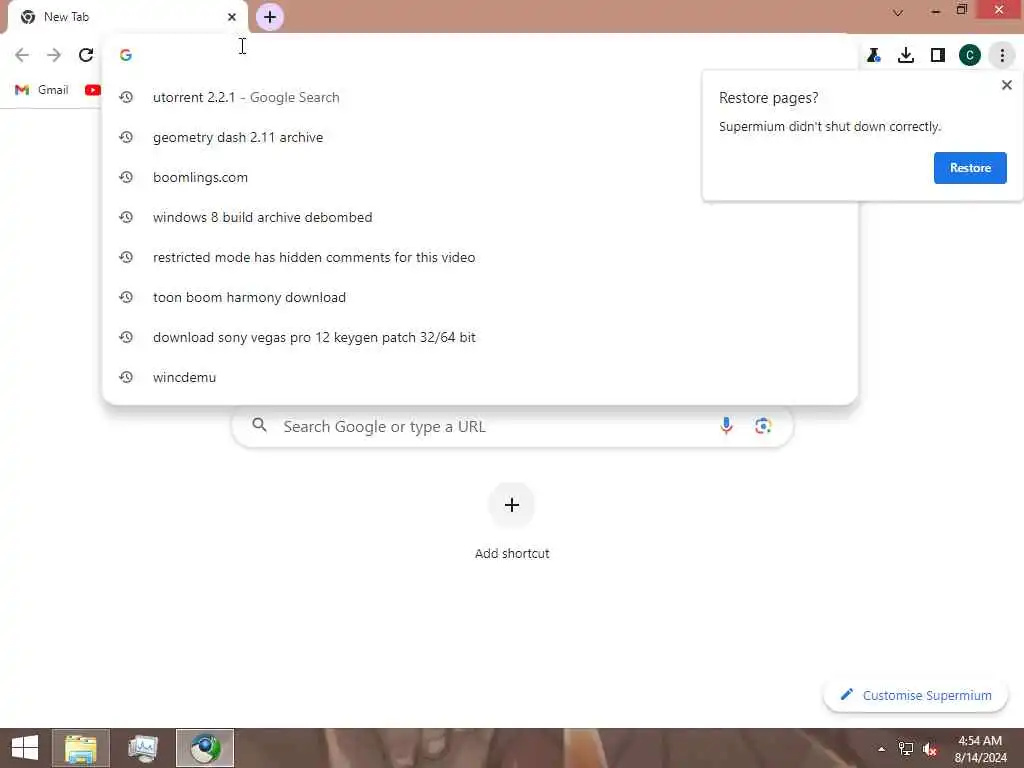Go back using the back arrow
Viewport: 1024px width, 768px height.
coord(22,55)
